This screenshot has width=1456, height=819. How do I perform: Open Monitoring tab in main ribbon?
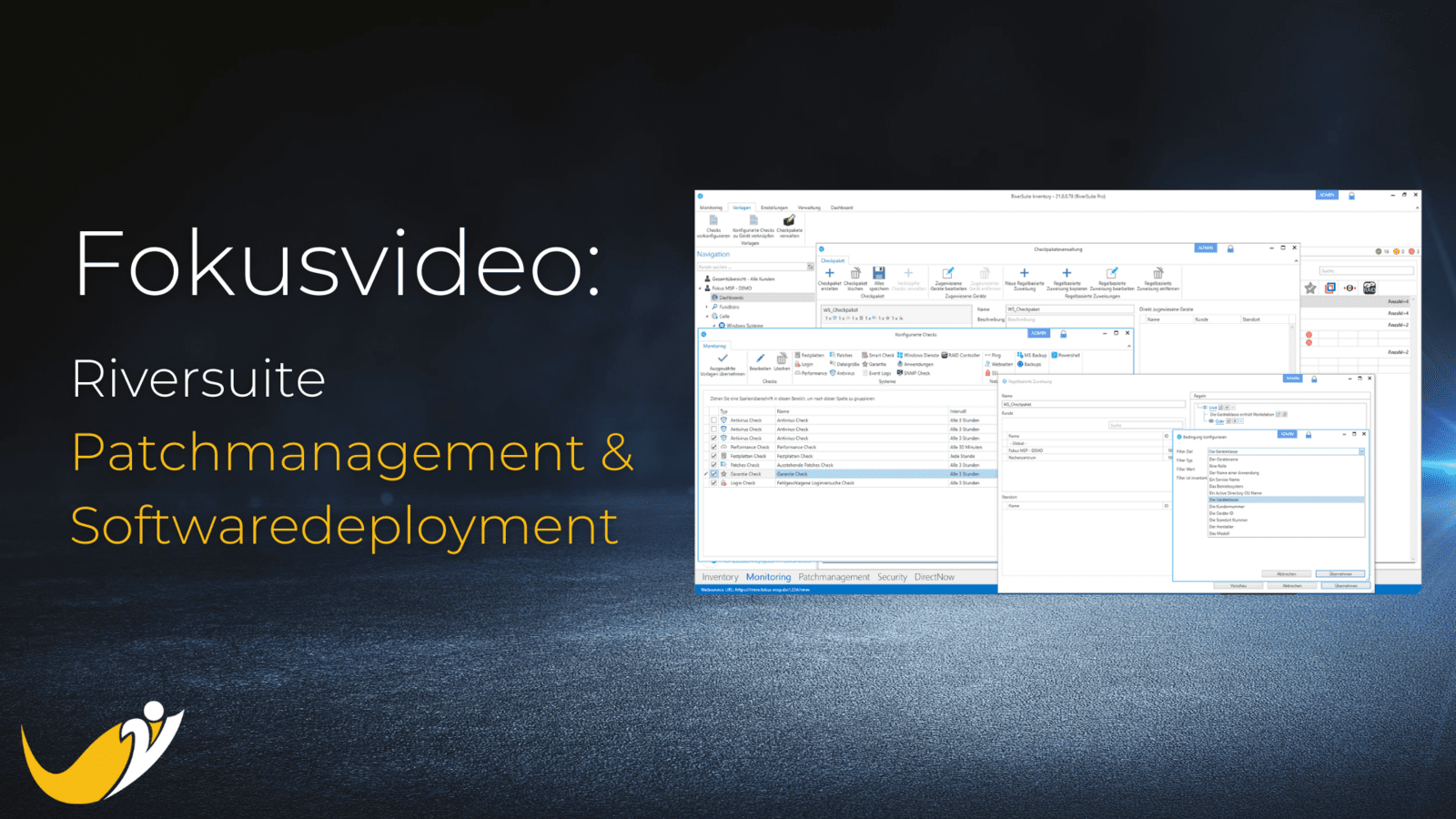[x=711, y=207]
